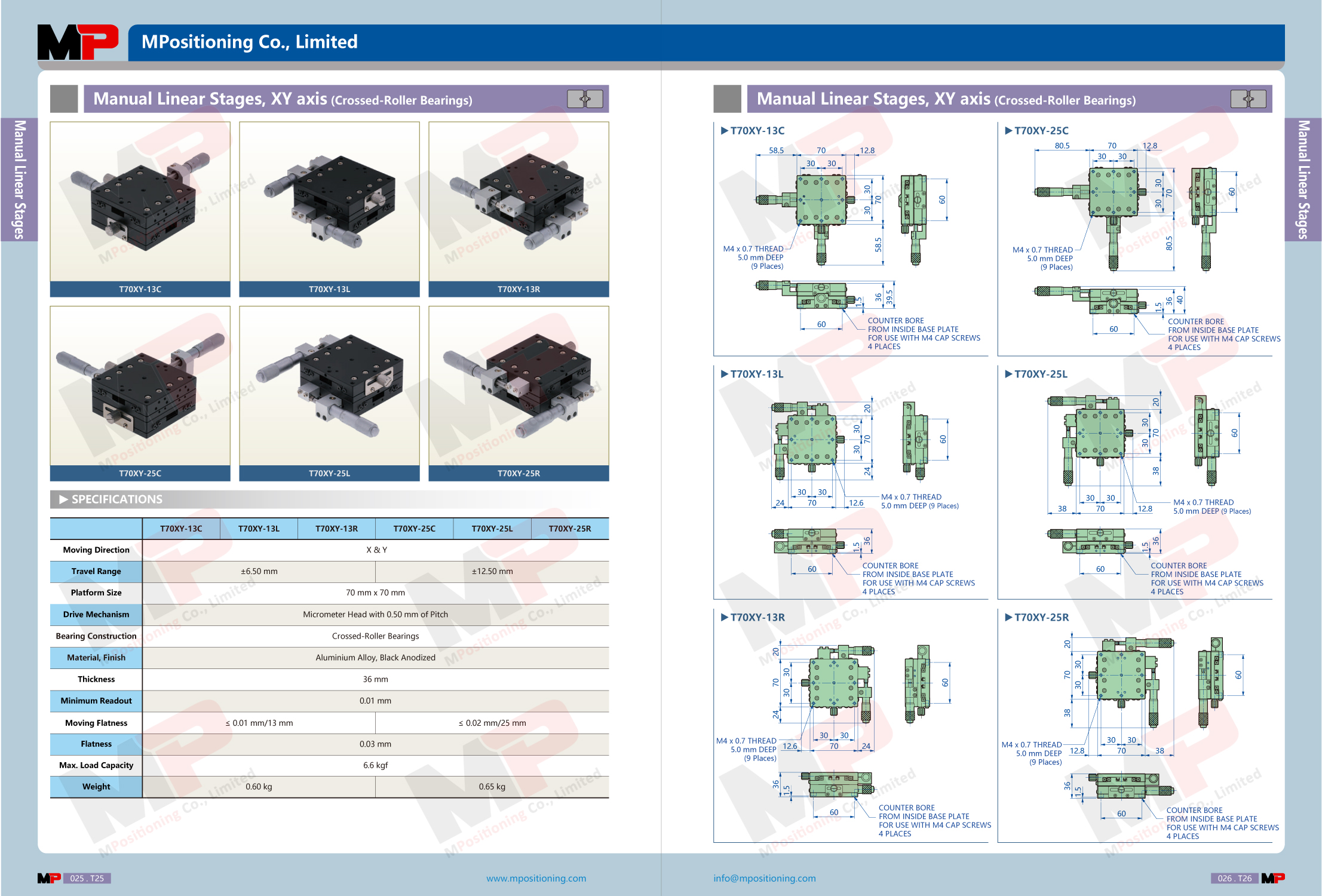Click the T70XY-25L drawing heading
1322x896 pixels.
[x=1041, y=375]
